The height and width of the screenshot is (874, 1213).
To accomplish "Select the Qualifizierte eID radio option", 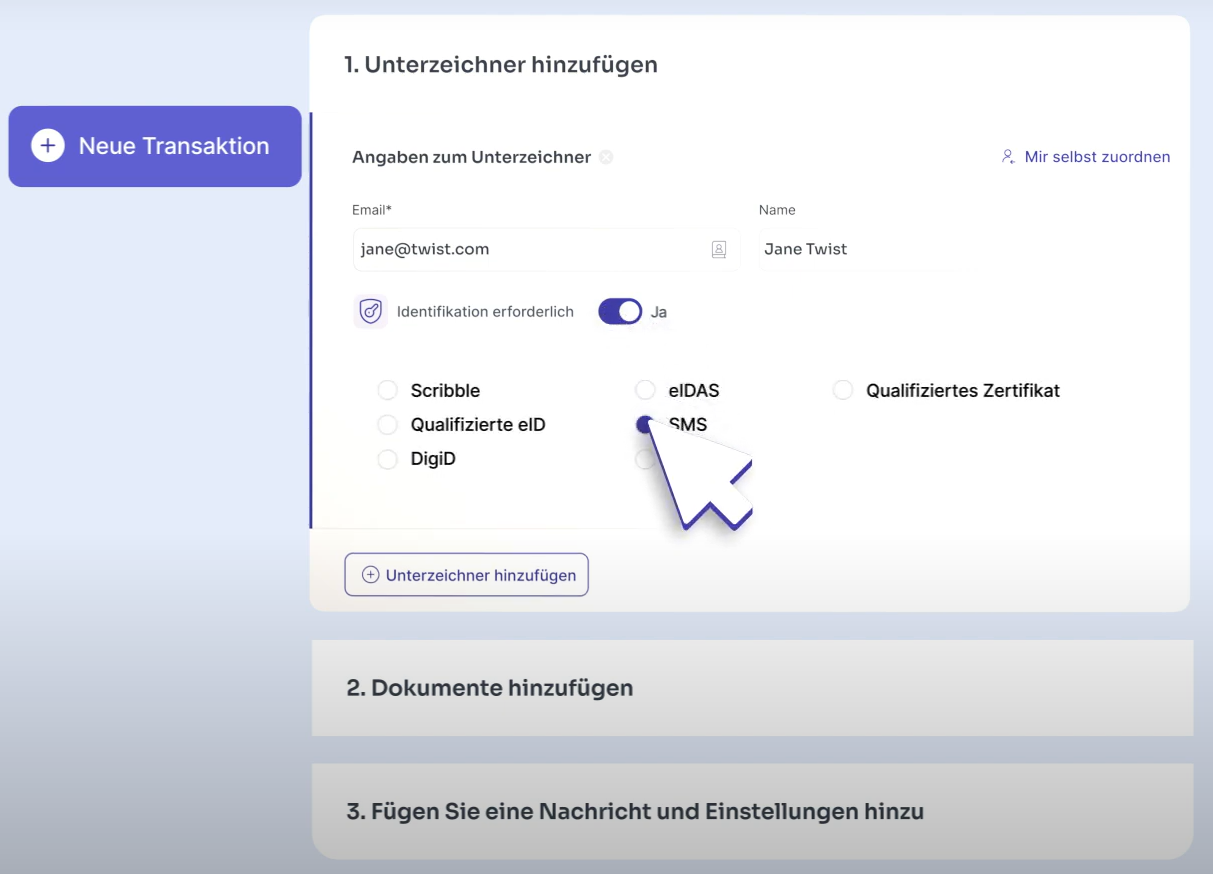I will tap(387, 425).
